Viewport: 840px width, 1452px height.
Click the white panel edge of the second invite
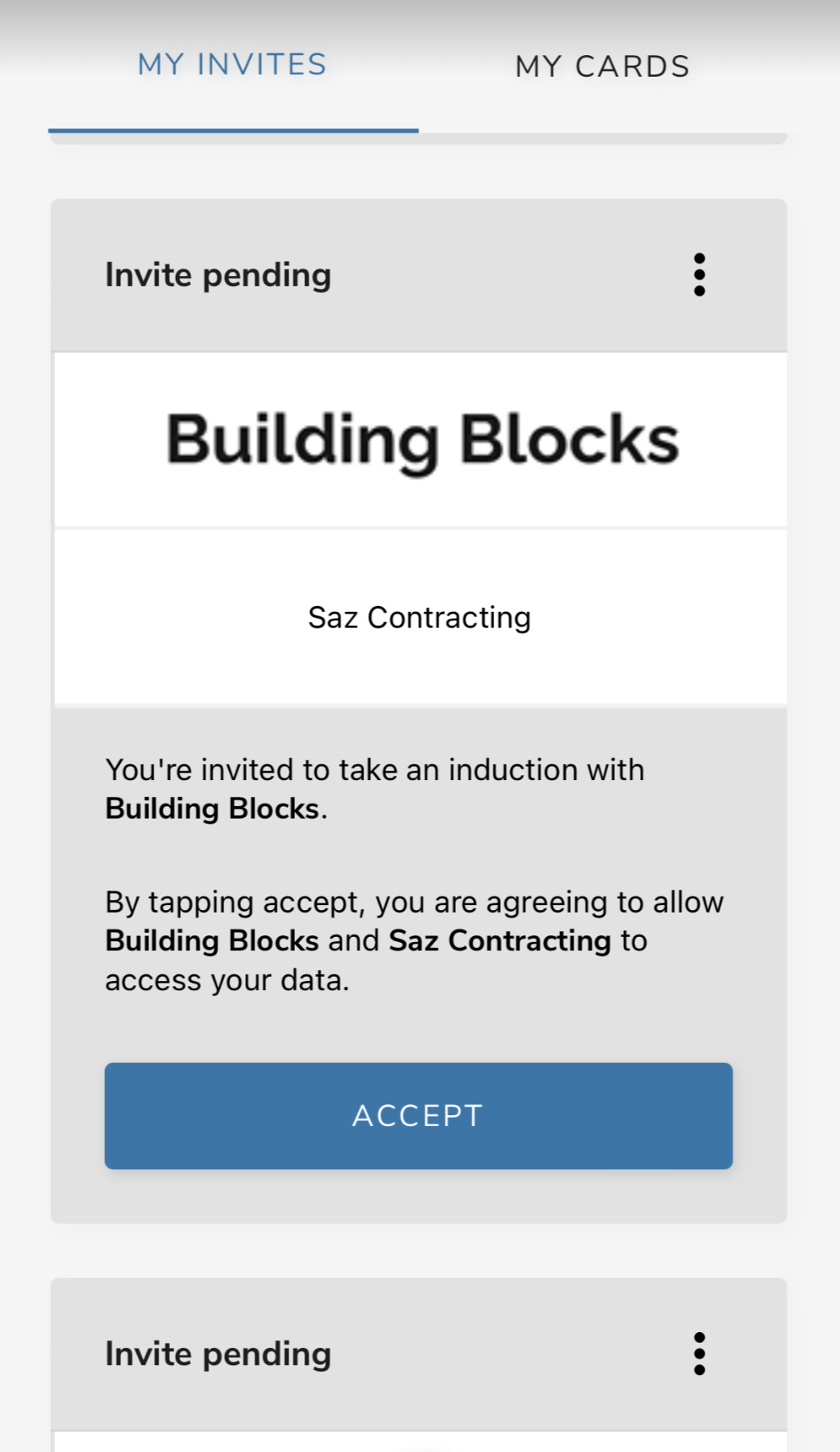[419, 1442]
